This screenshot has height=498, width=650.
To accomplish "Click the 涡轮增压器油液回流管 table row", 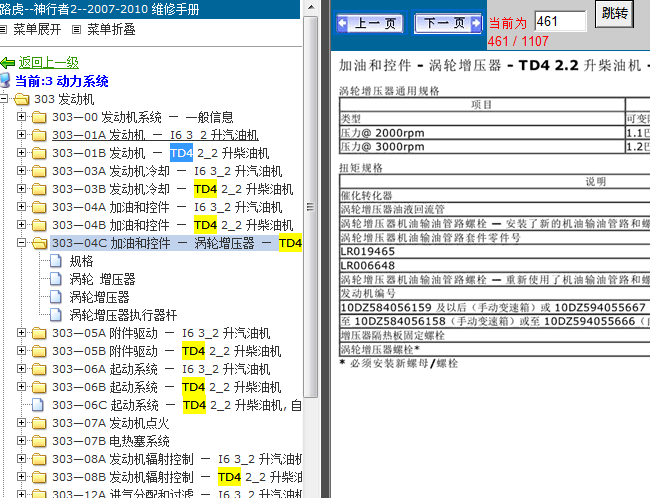I will [x=495, y=209].
